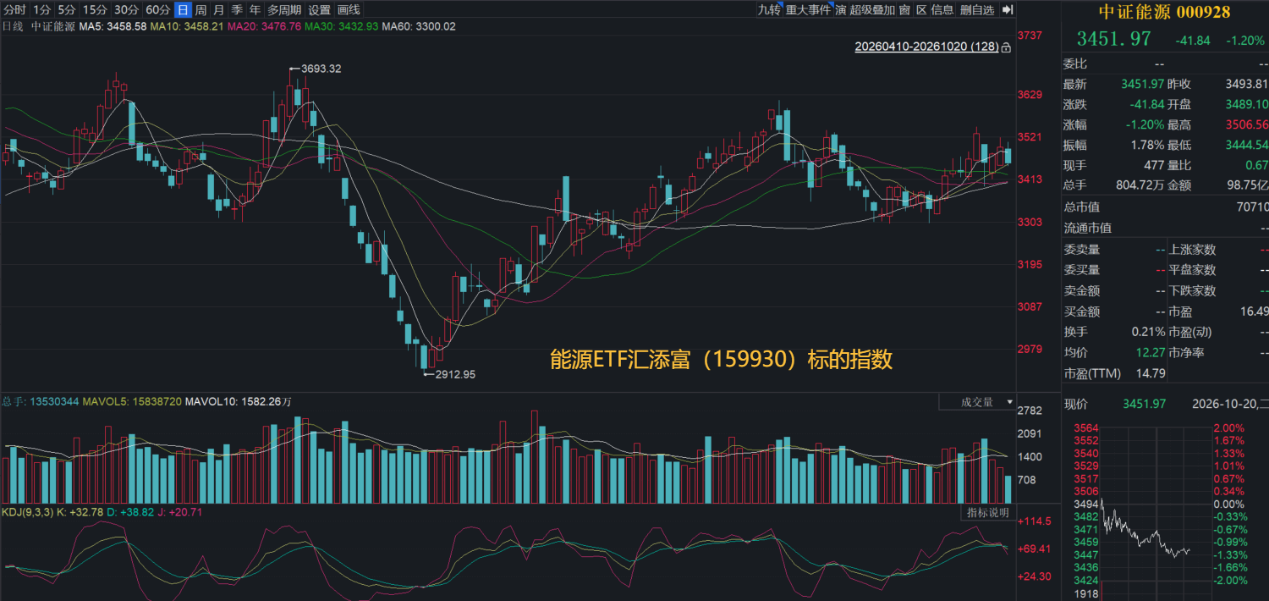
Task: Select the 区 interval statistics tool
Action: tap(920, 10)
